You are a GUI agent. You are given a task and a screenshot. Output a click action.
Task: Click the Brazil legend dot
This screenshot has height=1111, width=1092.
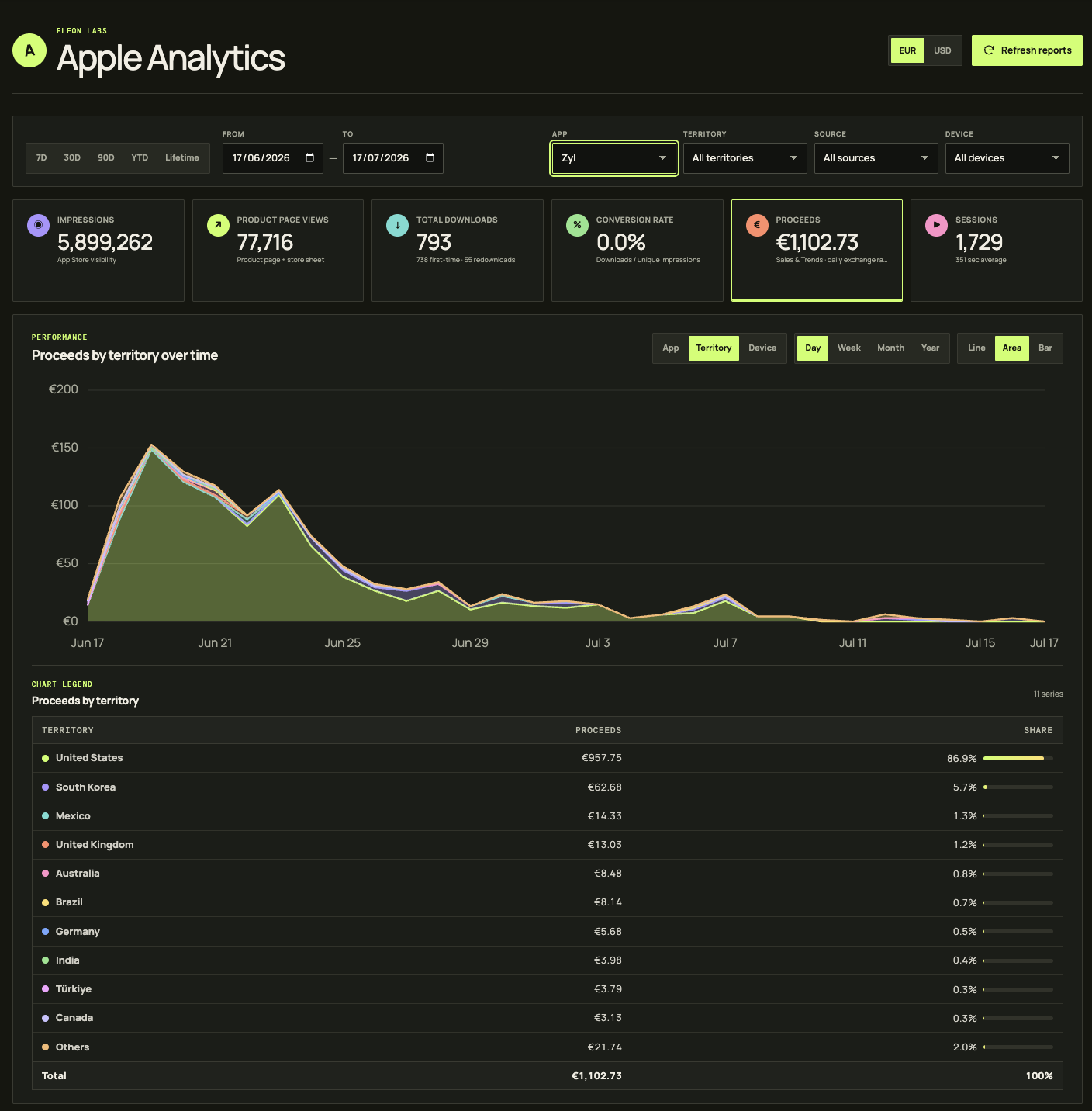click(x=46, y=902)
